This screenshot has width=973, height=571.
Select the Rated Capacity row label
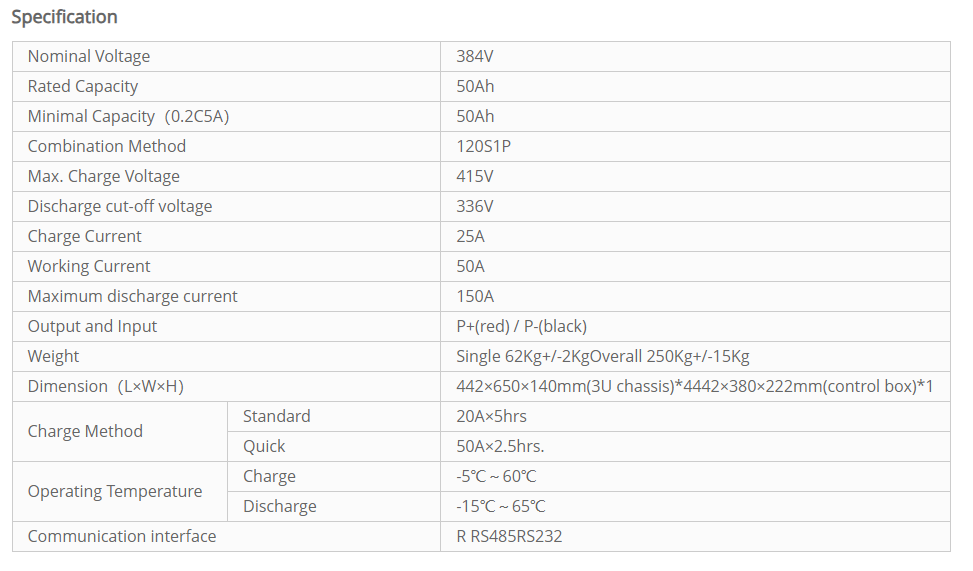click(83, 86)
